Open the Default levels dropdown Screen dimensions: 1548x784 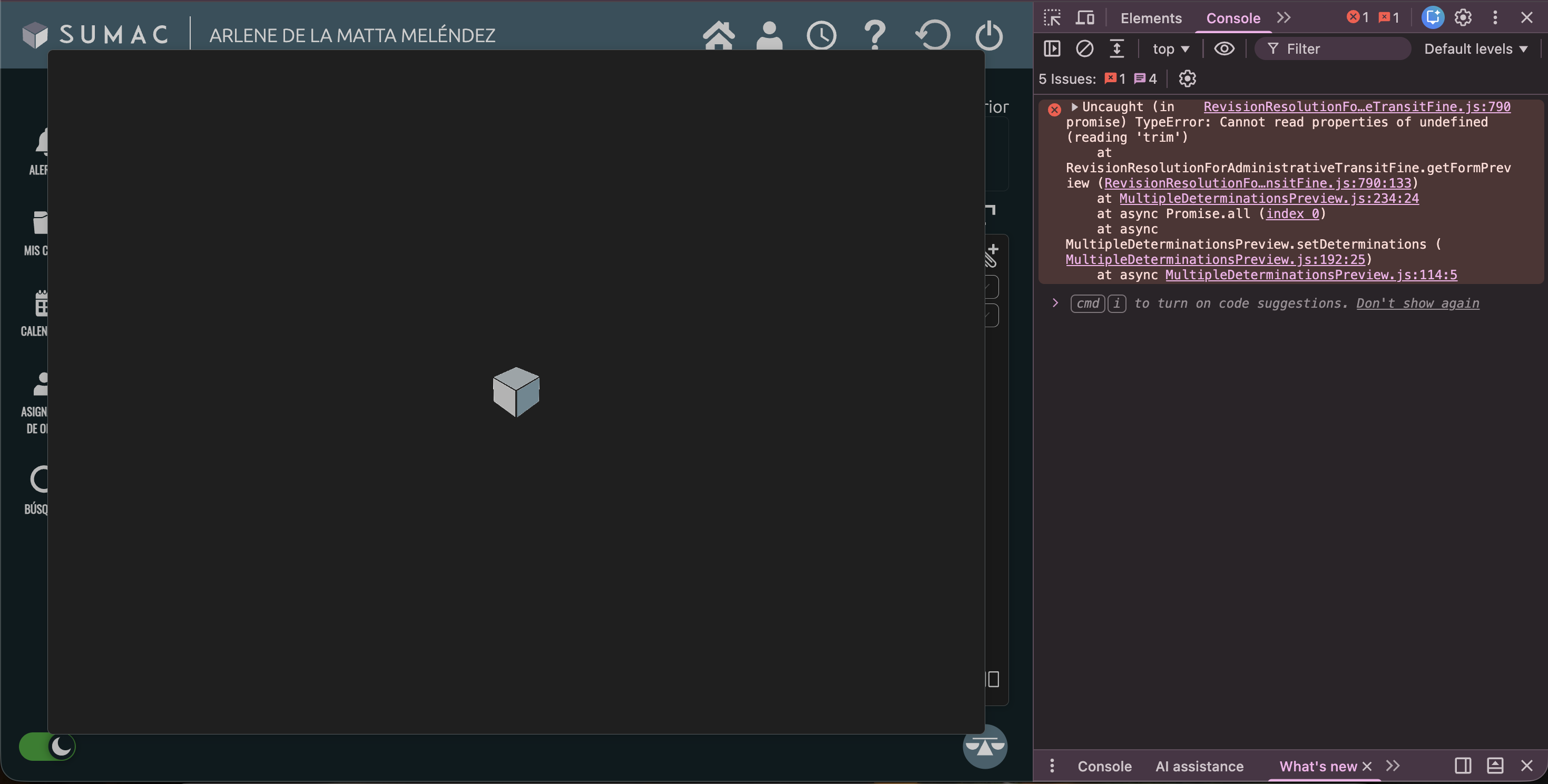(1475, 48)
